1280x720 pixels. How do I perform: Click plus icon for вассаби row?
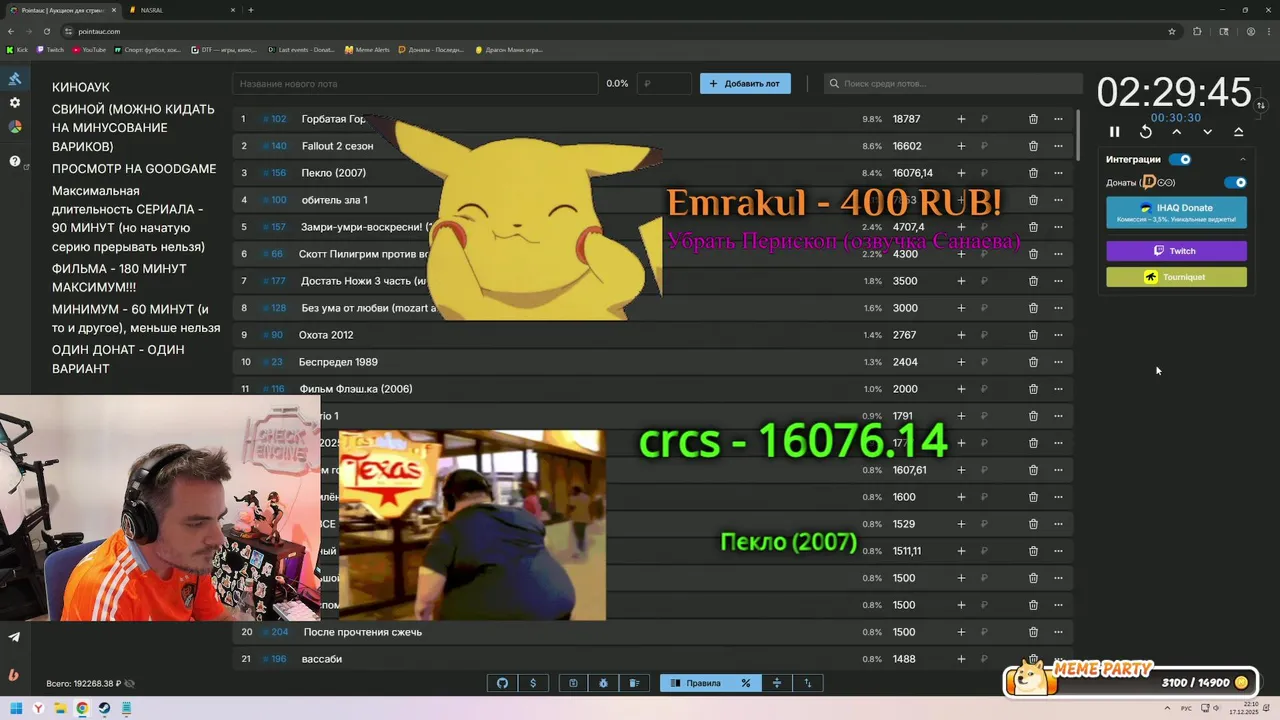tap(961, 659)
